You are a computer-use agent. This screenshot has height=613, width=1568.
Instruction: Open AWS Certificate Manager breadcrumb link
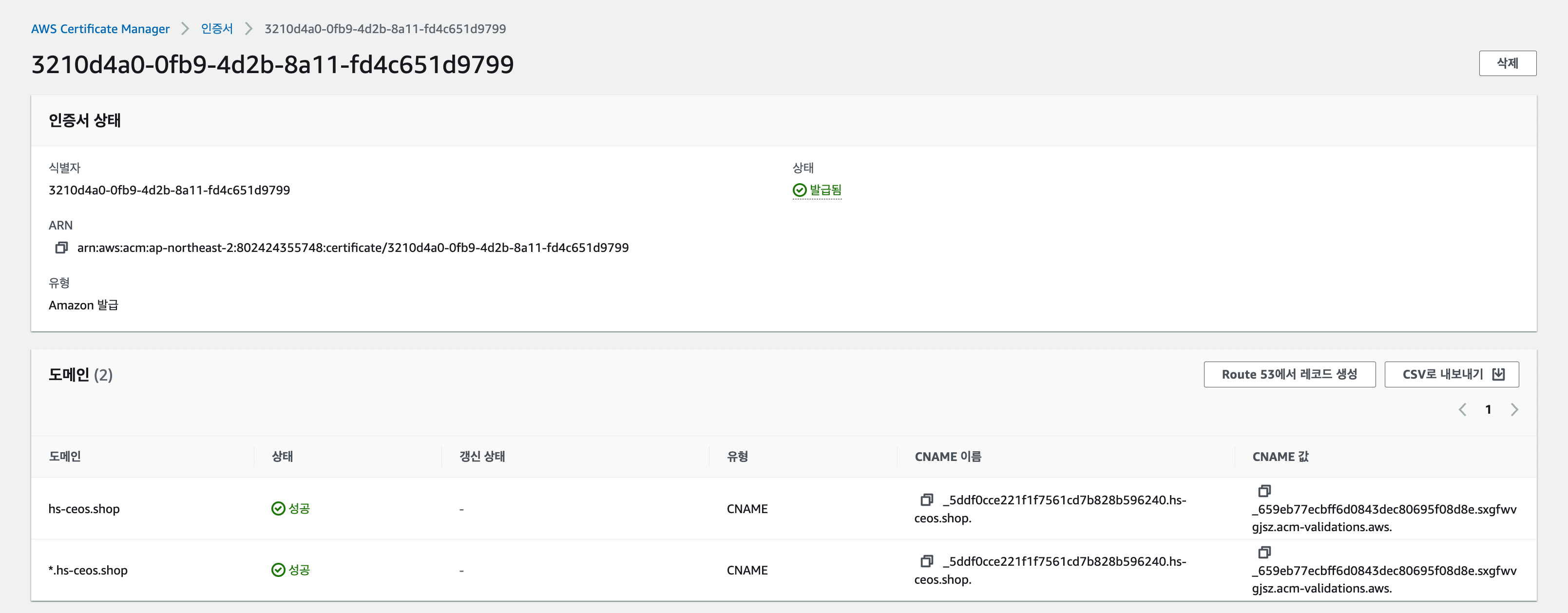[x=100, y=29]
